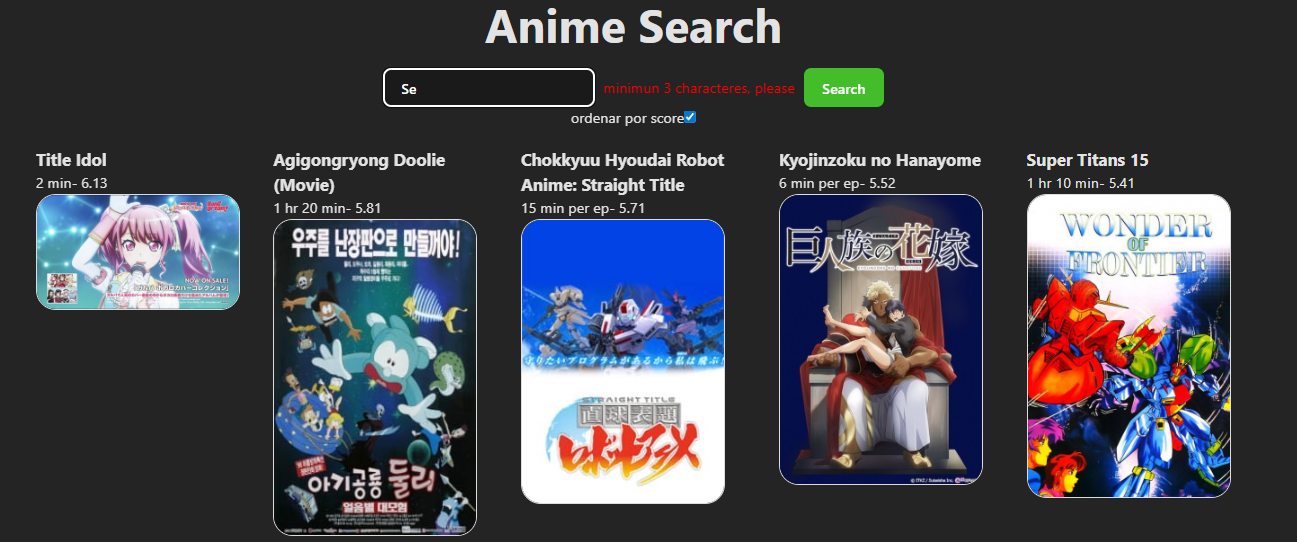Select the Chokkyuu Hyoudai Robot Anime poster
Image resolution: width=1297 pixels, height=542 pixels.
click(x=623, y=361)
